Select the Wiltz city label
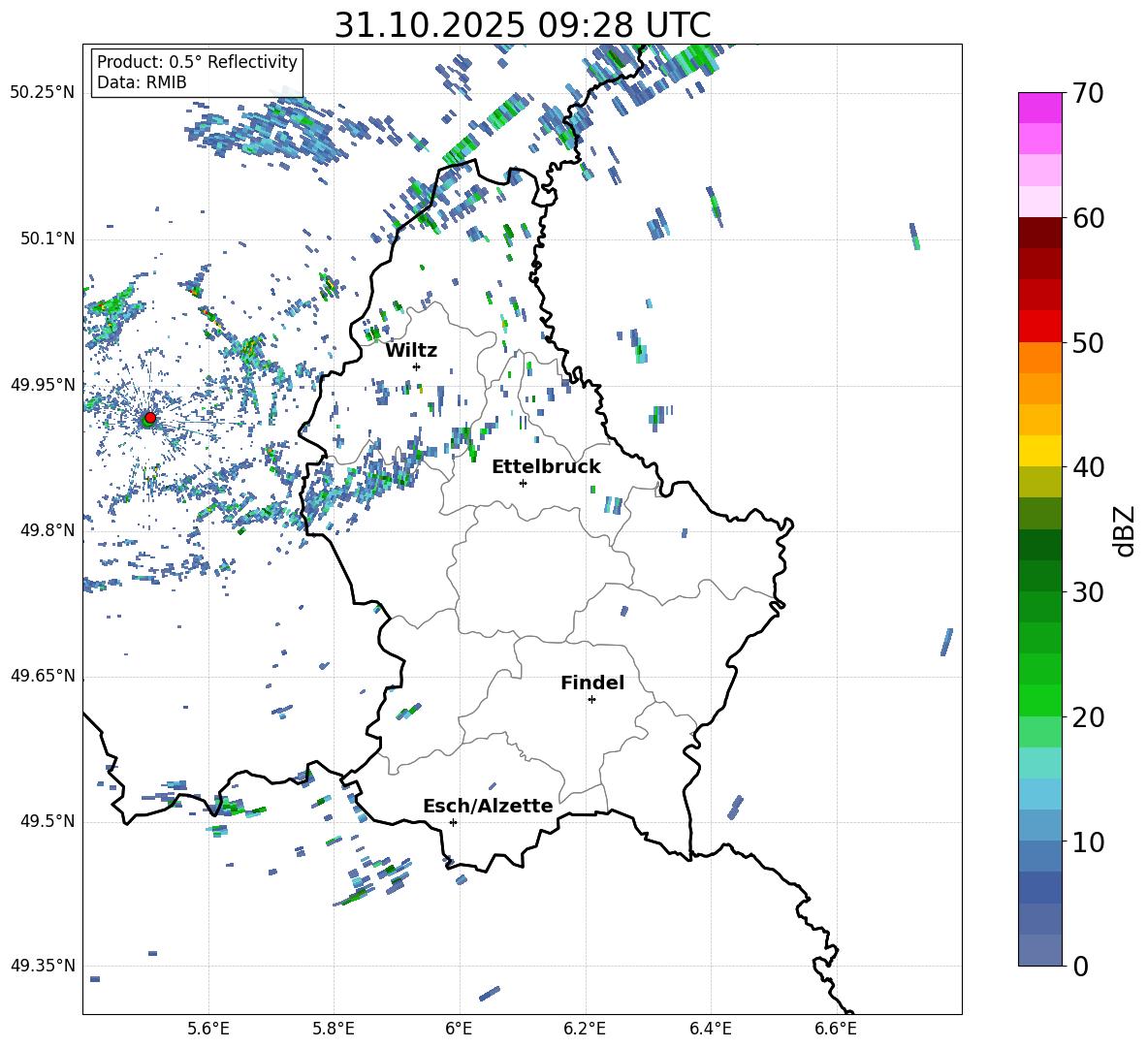The width and height of the screenshot is (1148, 1048). pos(411,350)
